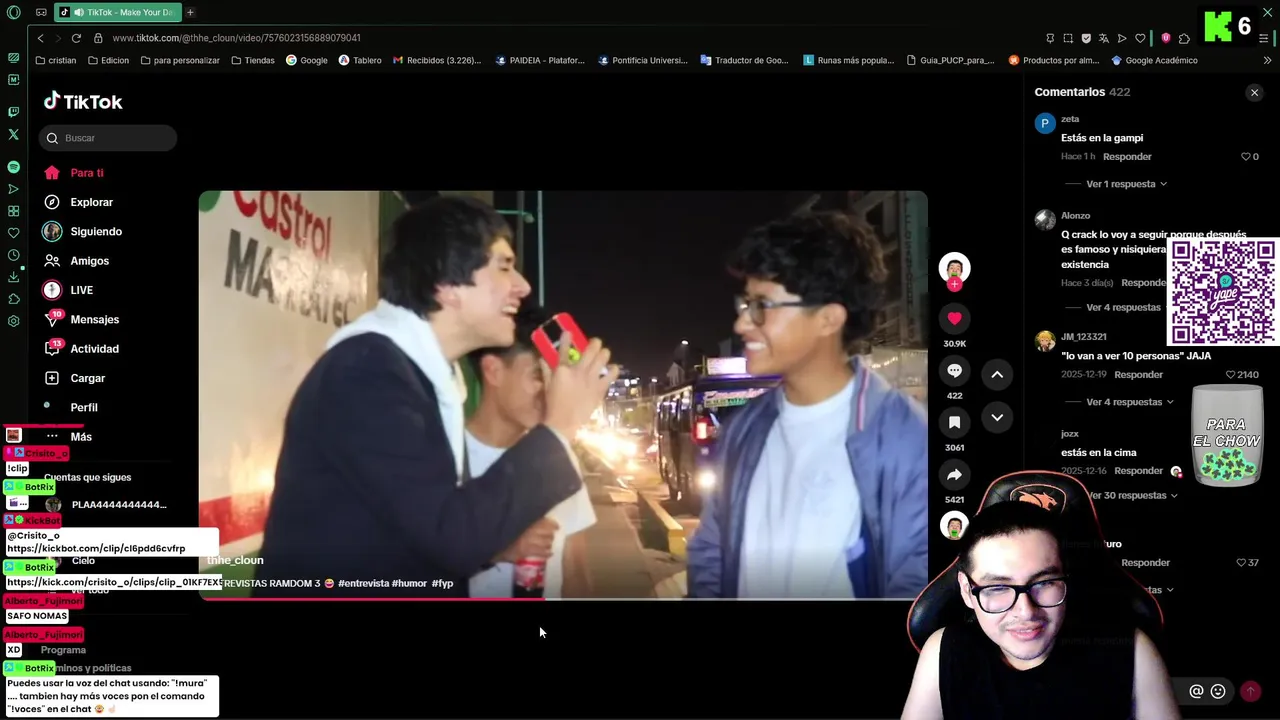Expand '30 respuestas' under jozx

(x=1132, y=496)
